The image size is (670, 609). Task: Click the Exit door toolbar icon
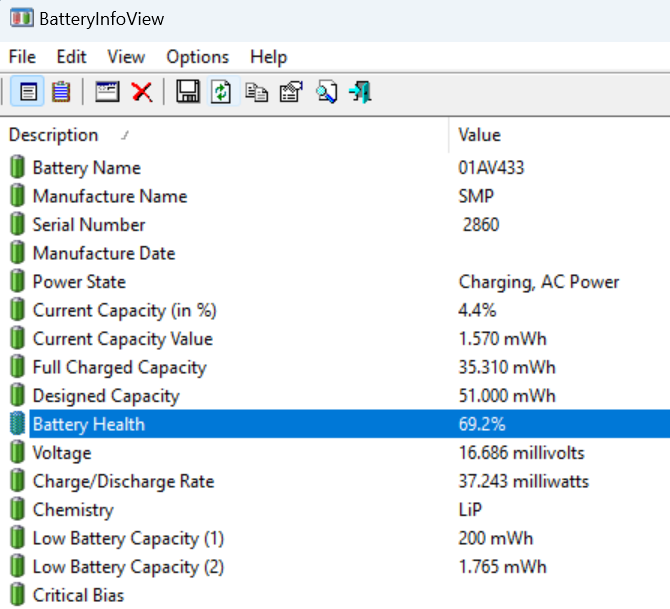pos(360,91)
